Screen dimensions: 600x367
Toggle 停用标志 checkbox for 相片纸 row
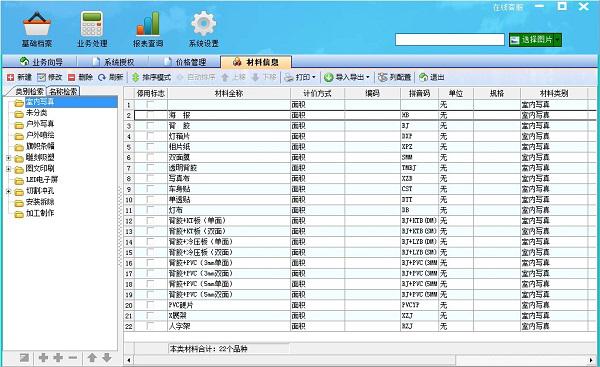pyautogui.click(x=151, y=147)
